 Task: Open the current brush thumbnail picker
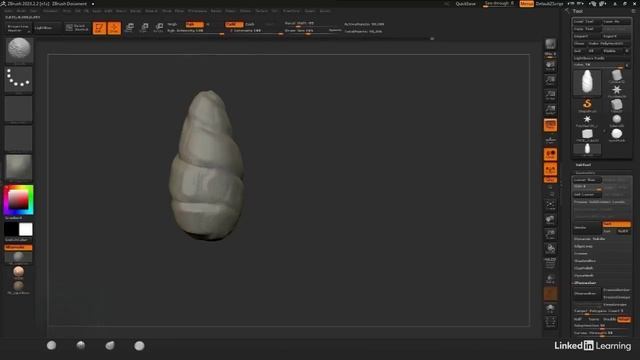[19, 50]
